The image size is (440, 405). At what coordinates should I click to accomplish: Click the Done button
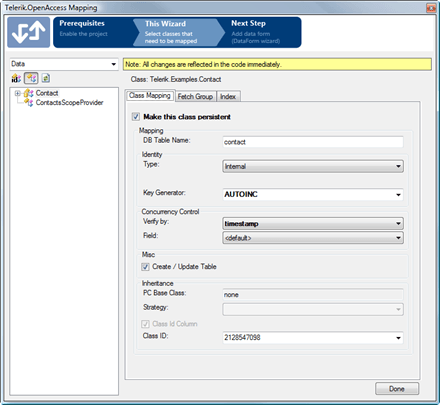pos(397,389)
